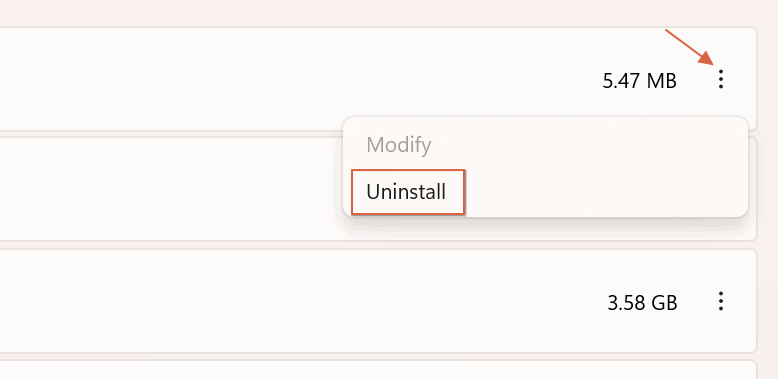Viewport: 778px width, 379px height.
Task: Open the three-dot menu beside 3.58 GB
Action: pyautogui.click(x=721, y=301)
